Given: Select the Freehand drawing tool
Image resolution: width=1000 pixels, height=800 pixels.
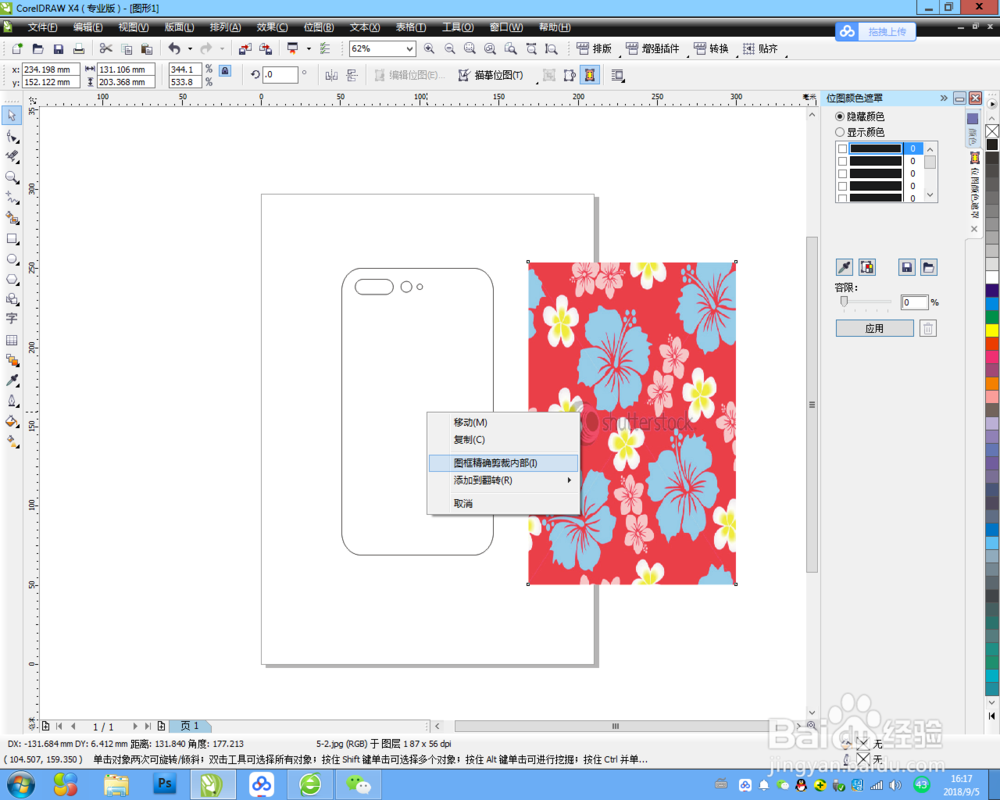Looking at the screenshot, I should pos(12,198).
